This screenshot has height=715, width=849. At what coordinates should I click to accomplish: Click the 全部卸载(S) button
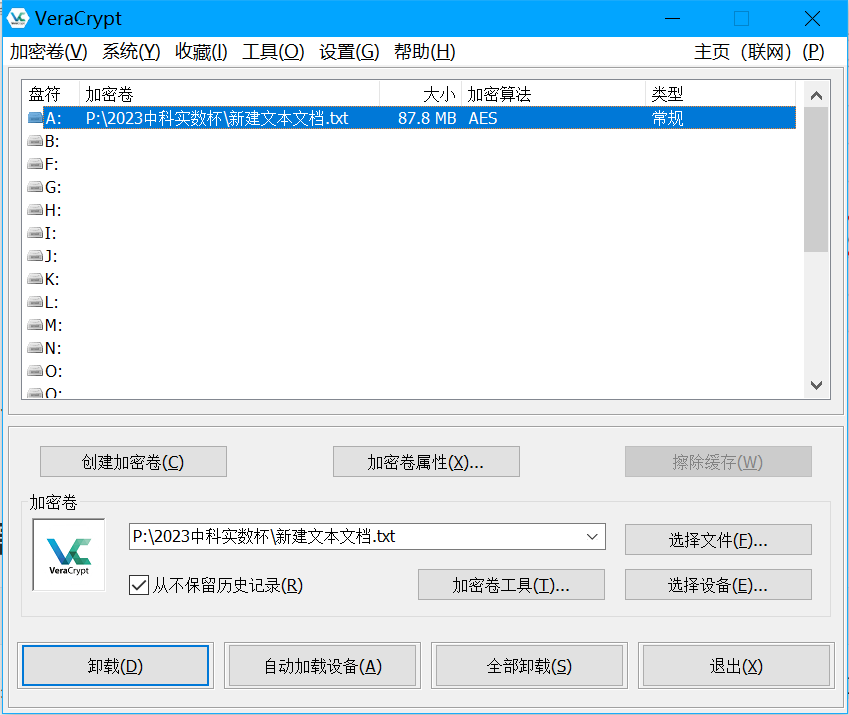[530, 666]
